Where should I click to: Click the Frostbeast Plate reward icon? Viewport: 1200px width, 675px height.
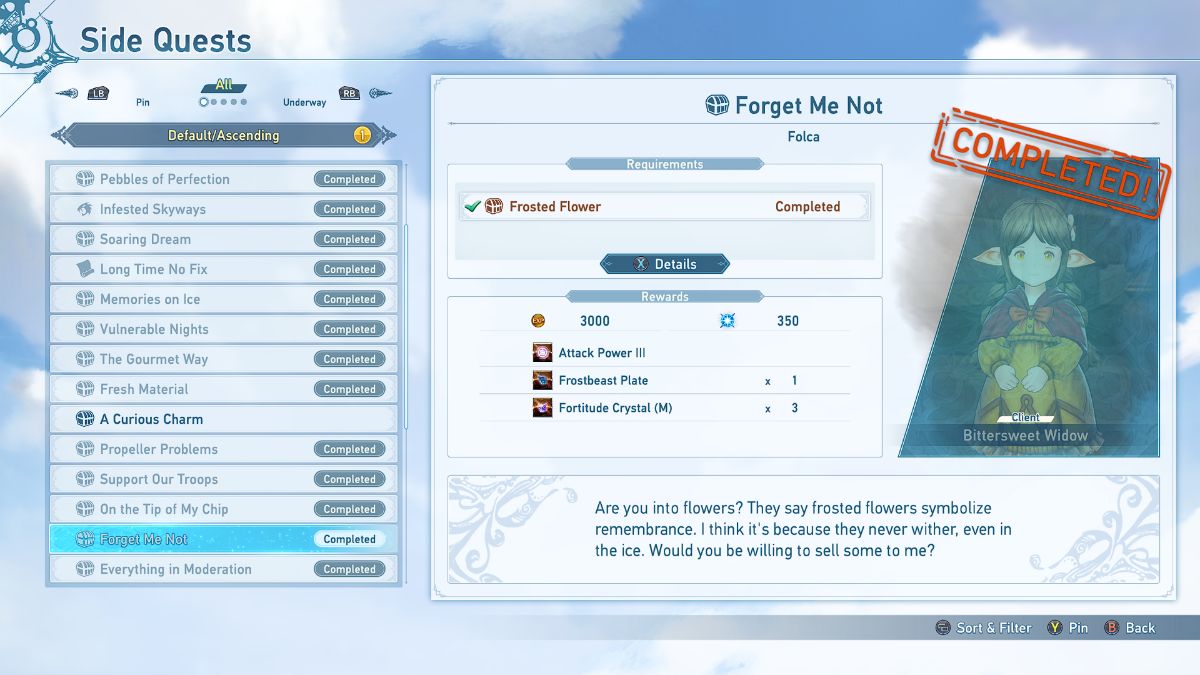[542, 381]
